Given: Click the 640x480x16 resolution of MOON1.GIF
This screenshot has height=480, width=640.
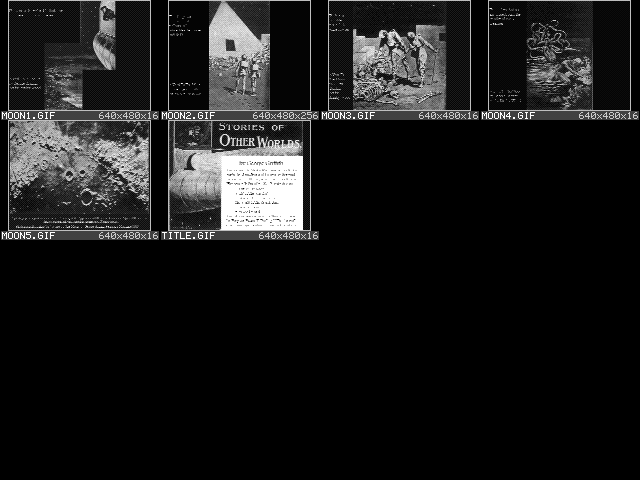Looking at the screenshot, I should [x=128, y=116].
